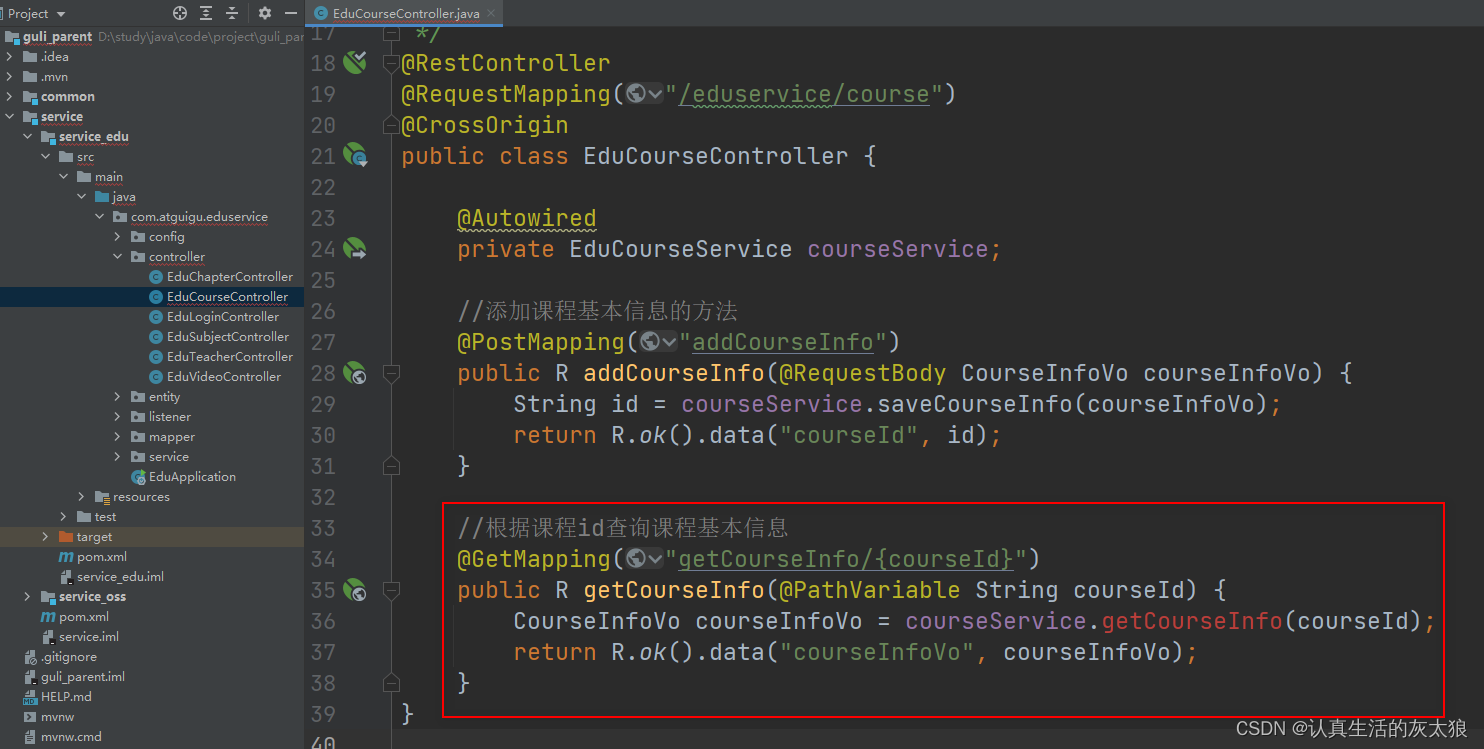Select the test folder in the tree

pos(105,517)
